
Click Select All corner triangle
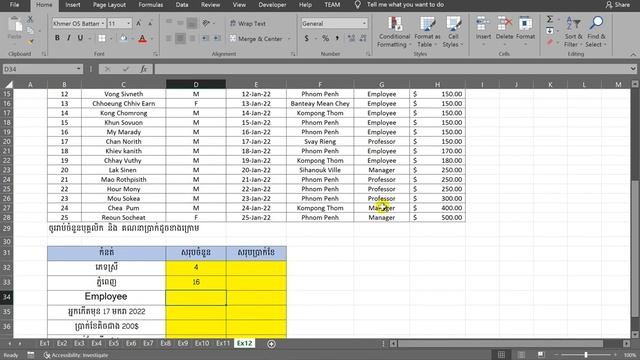coord(8,84)
